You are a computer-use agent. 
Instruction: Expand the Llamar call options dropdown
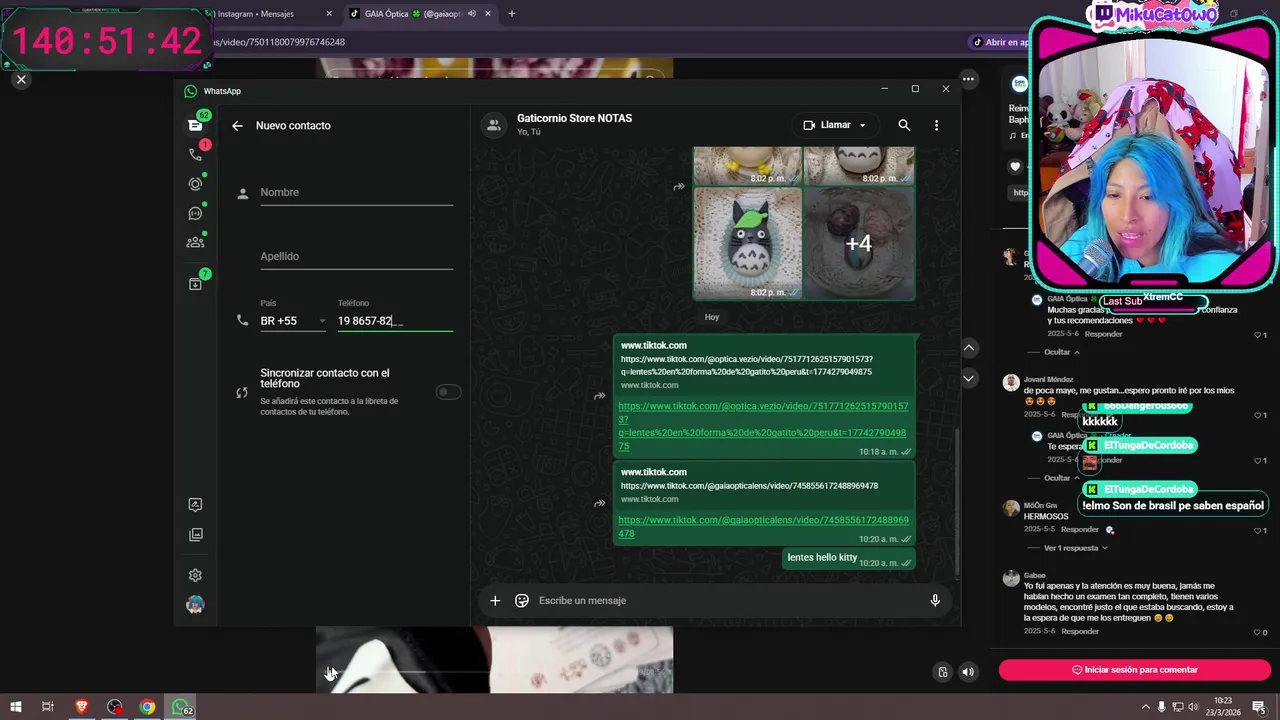(862, 125)
